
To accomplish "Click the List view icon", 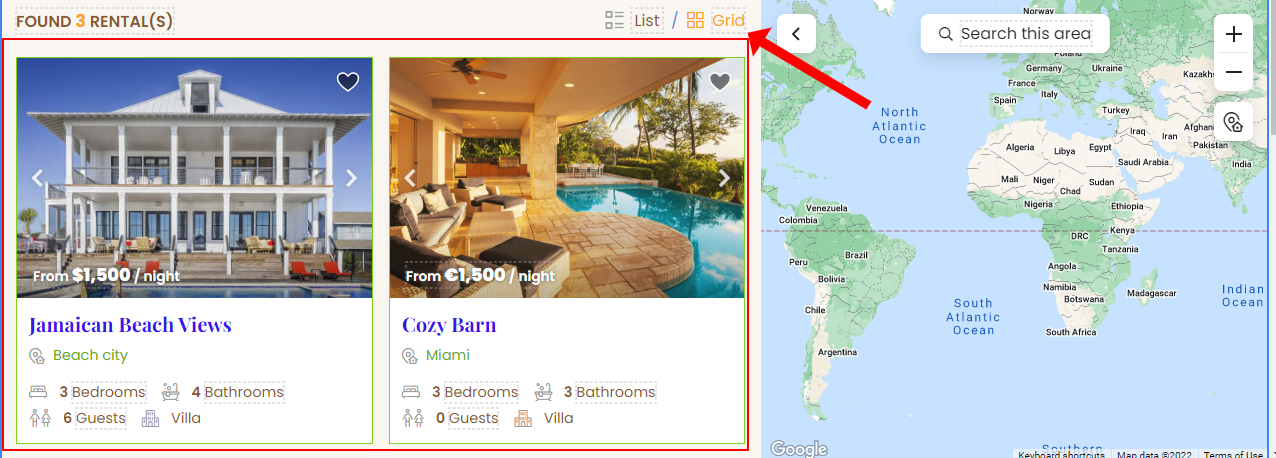I will (x=614, y=20).
